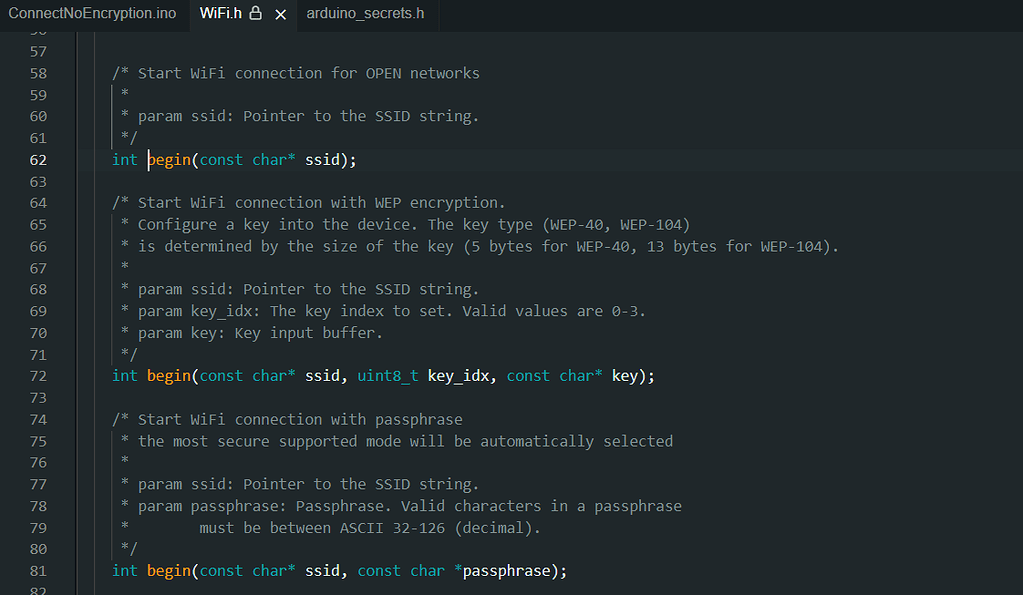Image resolution: width=1023 pixels, height=595 pixels.
Task: Switch to the ConnectNoEncryption.ino tab
Action: [x=92, y=13]
